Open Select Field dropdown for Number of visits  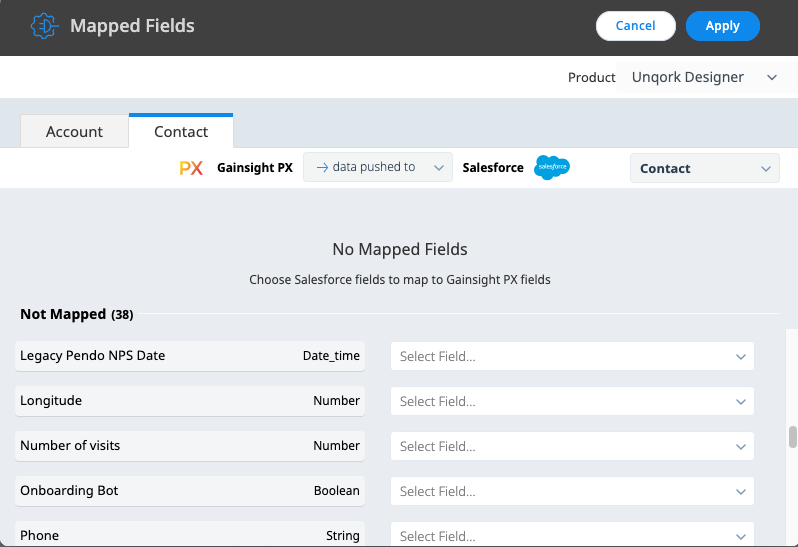tap(572, 446)
